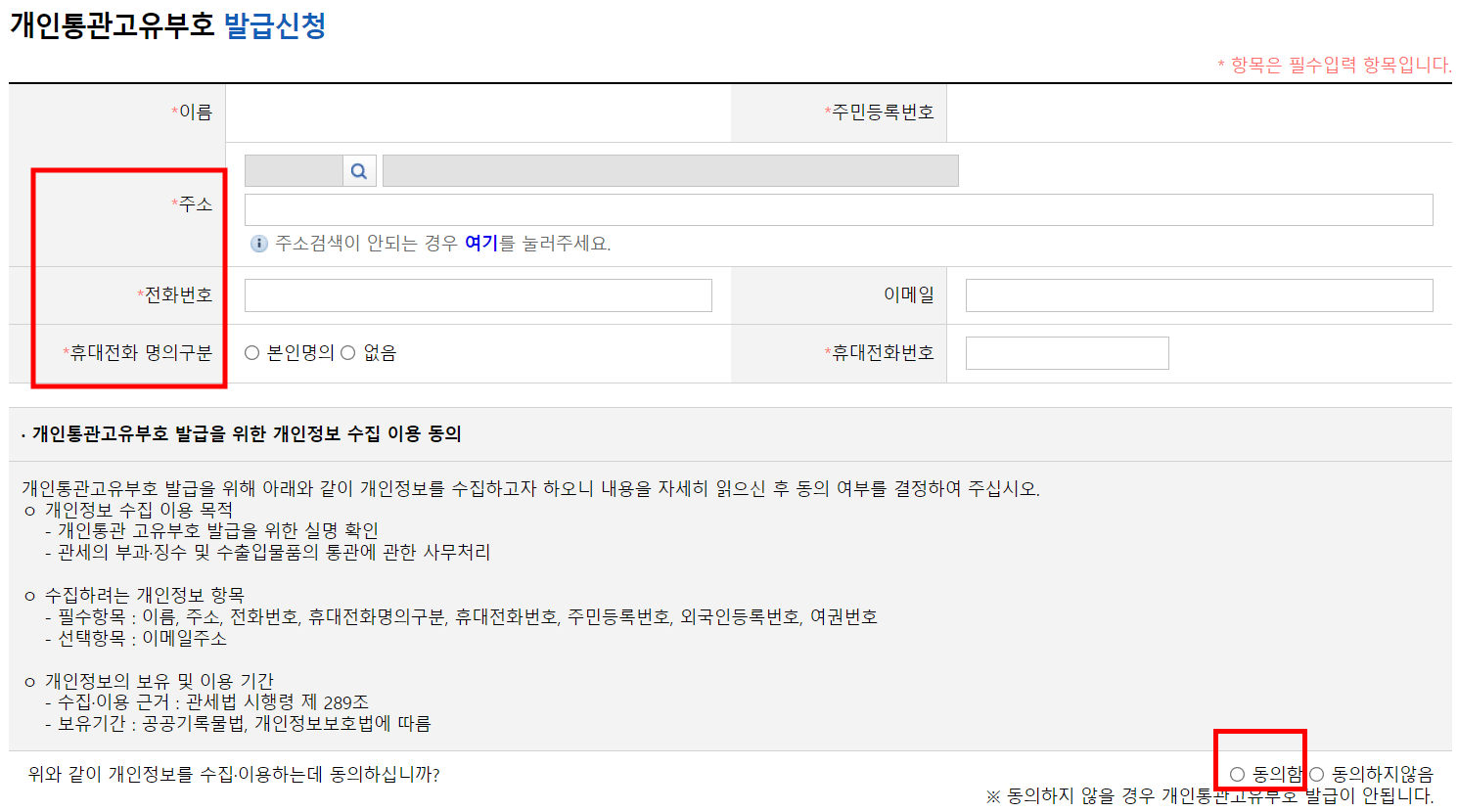Image resolution: width=1458 pixels, height=812 pixels.
Task: Click the grayed address display field
Action: tap(669, 169)
